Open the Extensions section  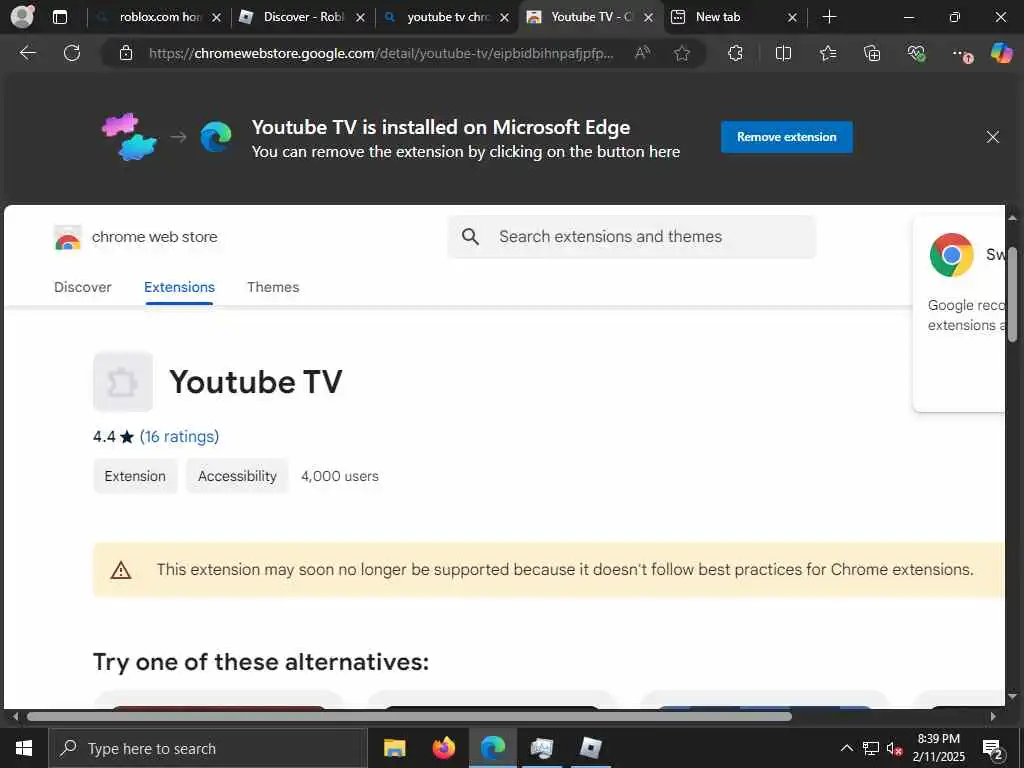[x=179, y=287]
